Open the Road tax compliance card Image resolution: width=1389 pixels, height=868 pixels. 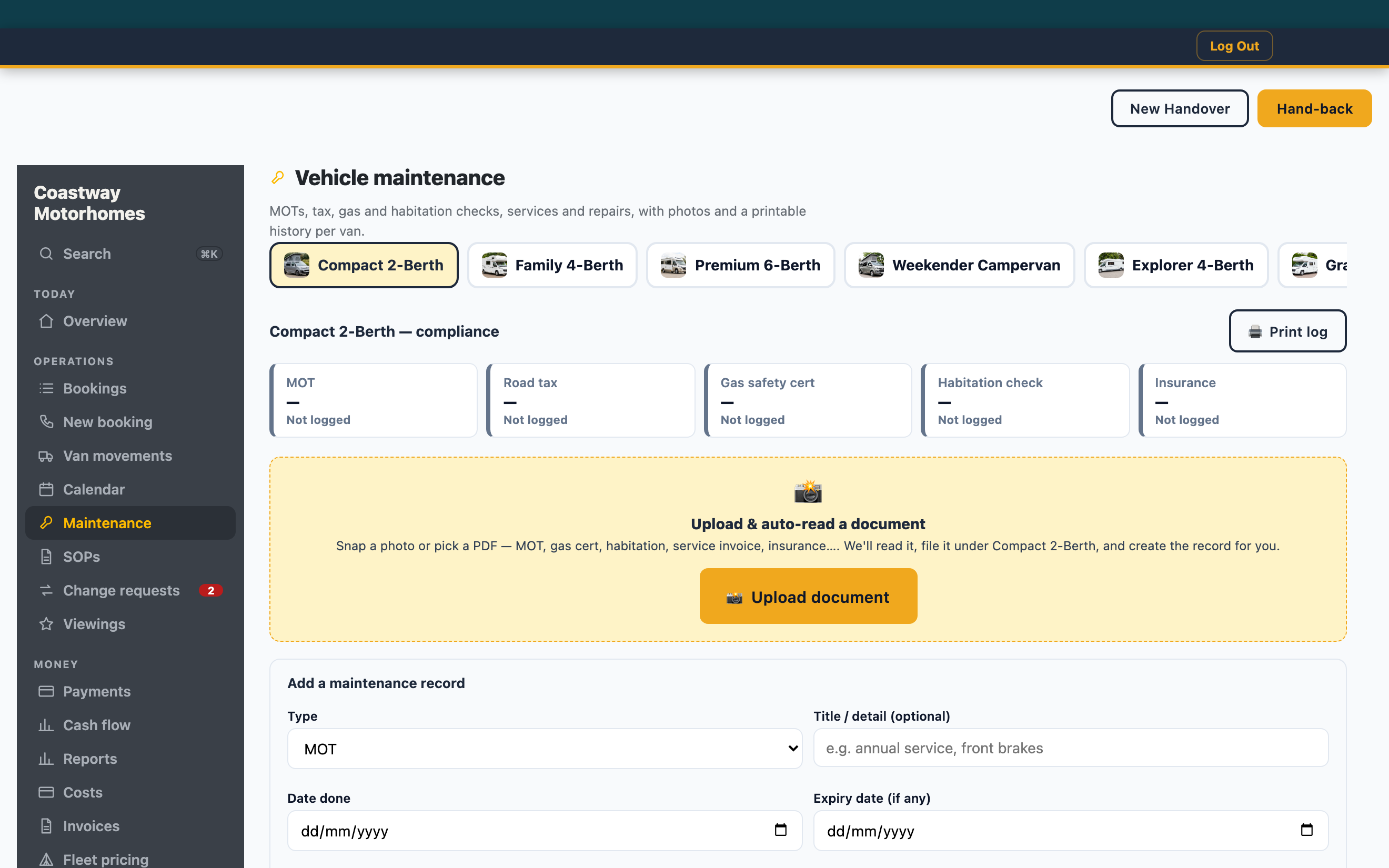click(591, 400)
